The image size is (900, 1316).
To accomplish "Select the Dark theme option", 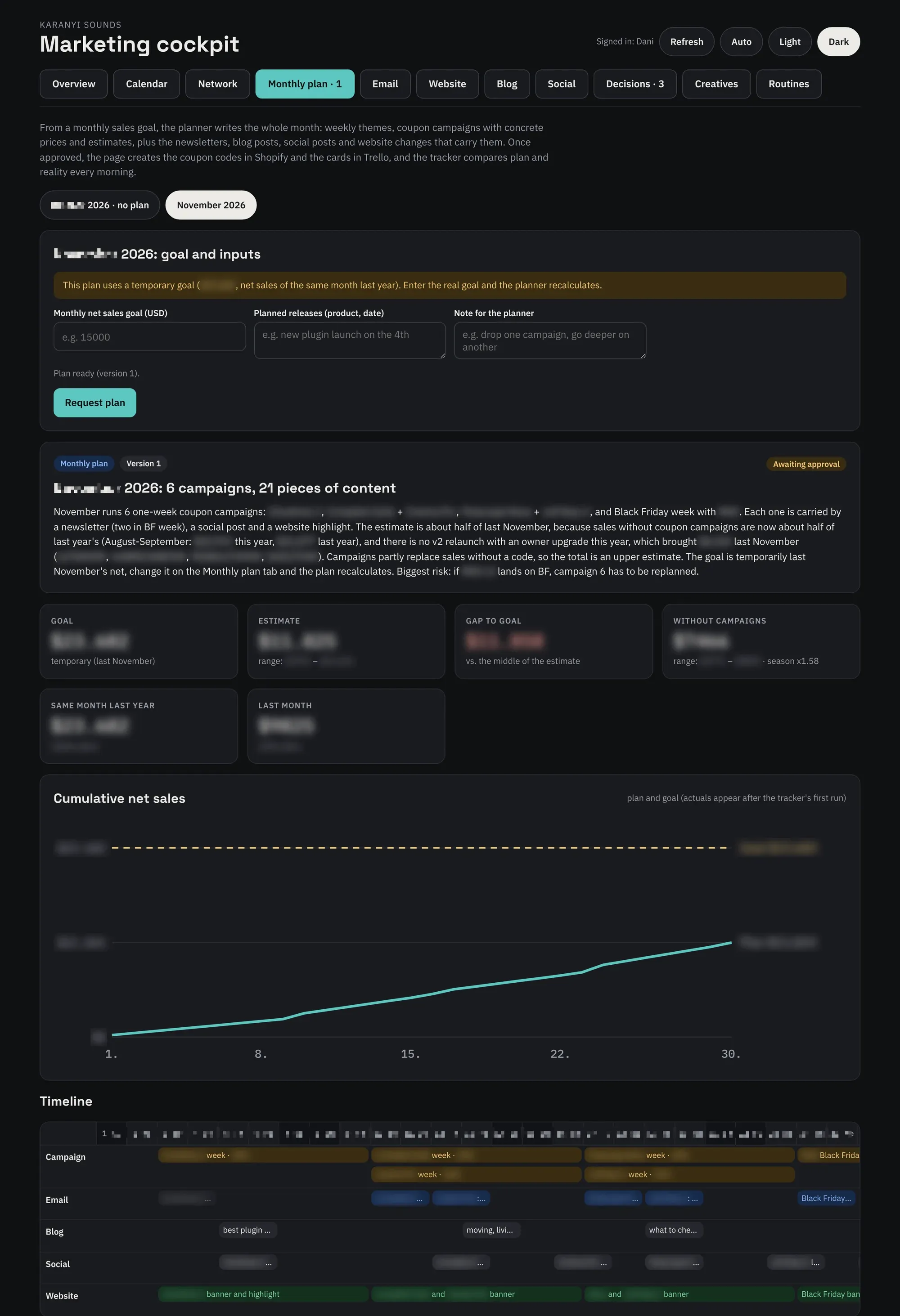I will (x=838, y=42).
